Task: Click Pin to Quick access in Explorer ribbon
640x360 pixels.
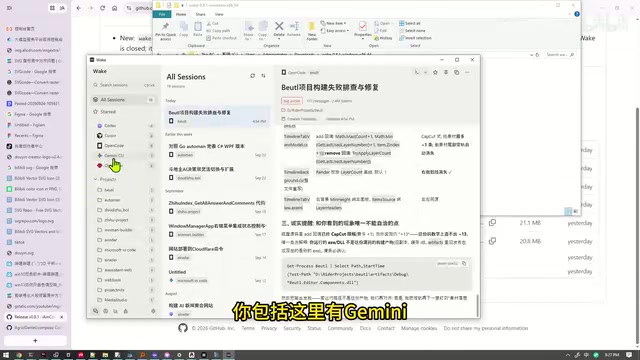Action: coord(165,31)
